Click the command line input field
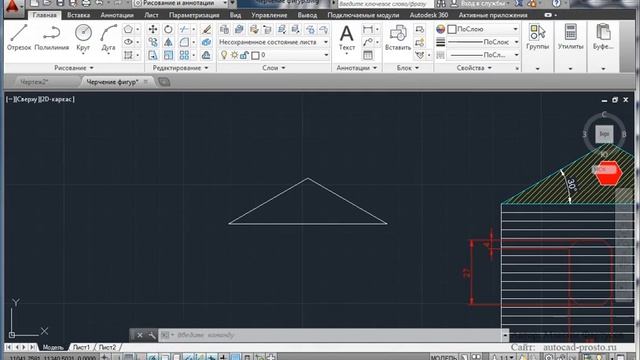 331,335
